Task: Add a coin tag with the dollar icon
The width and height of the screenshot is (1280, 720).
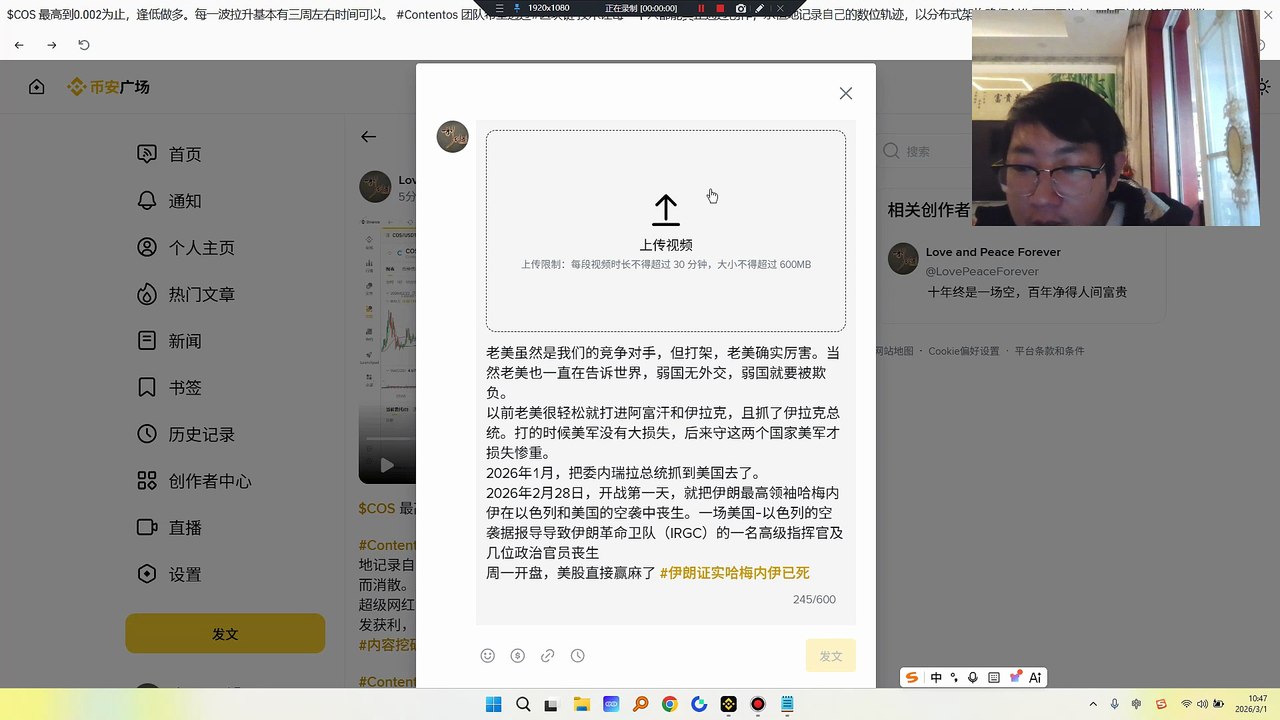Action: coord(518,656)
